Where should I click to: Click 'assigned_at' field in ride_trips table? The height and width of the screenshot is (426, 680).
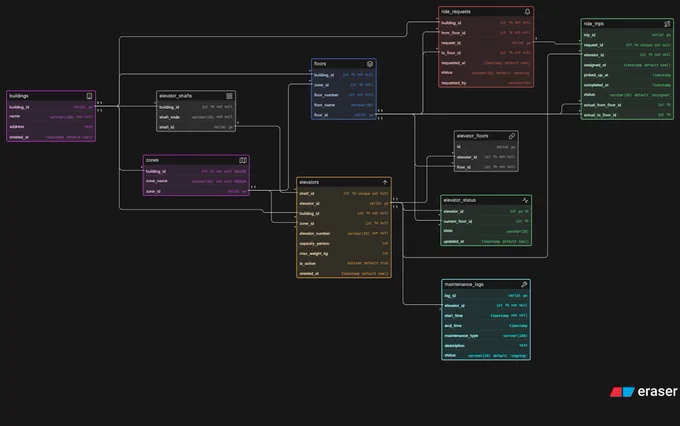coord(627,65)
